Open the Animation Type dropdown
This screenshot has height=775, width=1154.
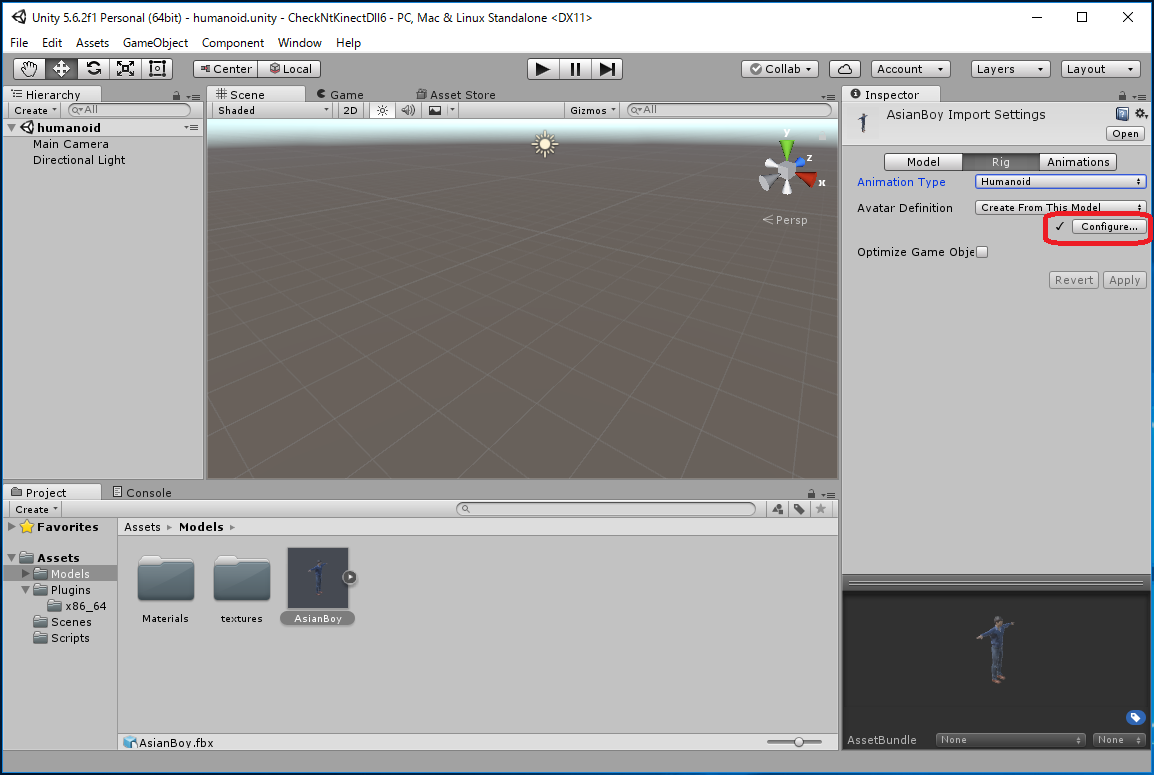(x=1060, y=182)
